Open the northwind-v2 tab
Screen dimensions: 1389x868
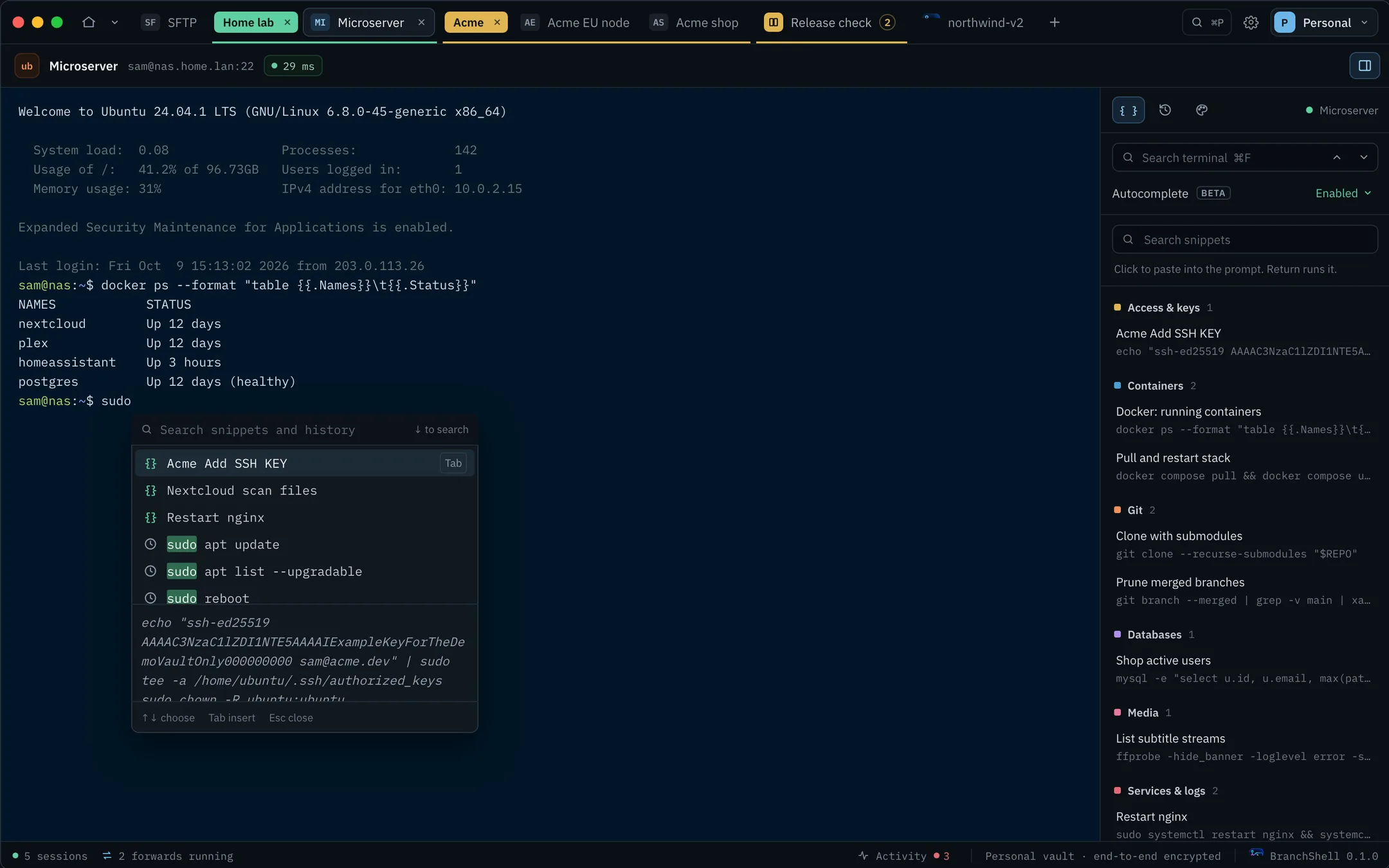(x=973, y=23)
